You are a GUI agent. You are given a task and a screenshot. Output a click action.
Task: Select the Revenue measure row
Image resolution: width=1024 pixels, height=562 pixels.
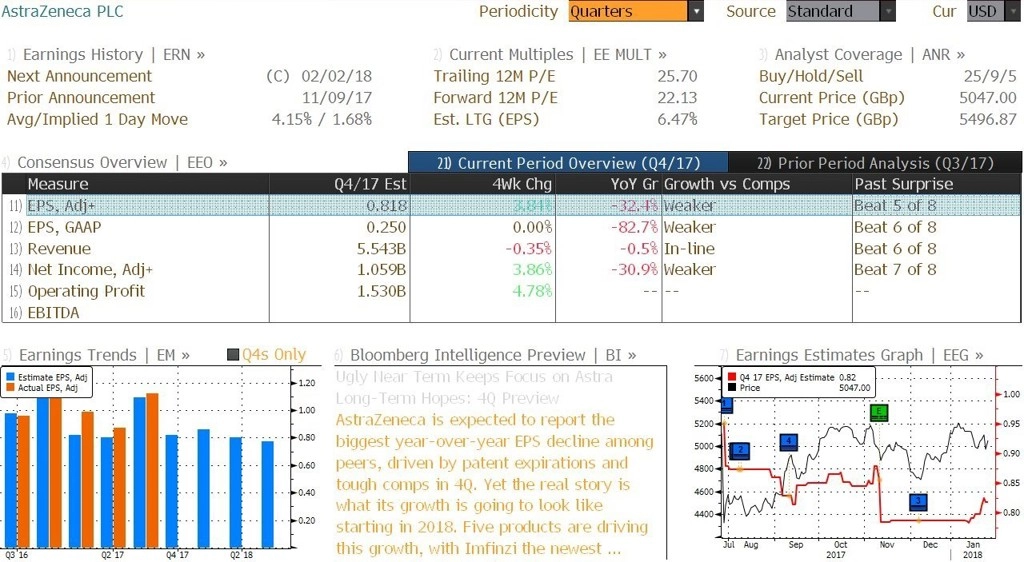pos(511,249)
